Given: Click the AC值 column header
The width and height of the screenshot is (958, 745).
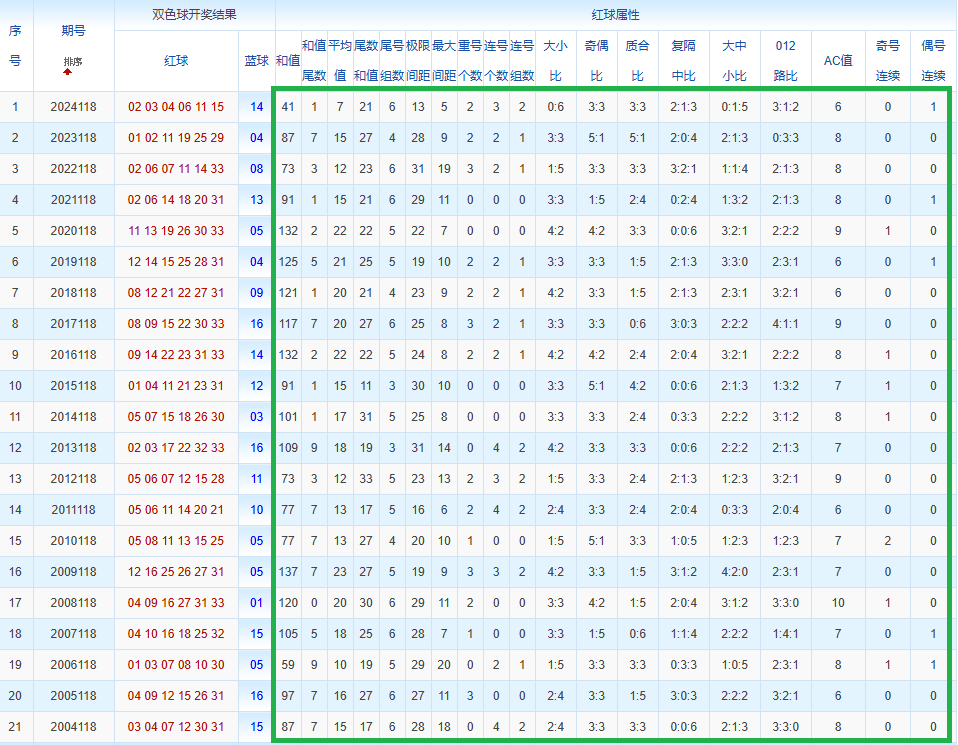Looking at the screenshot, I should pyautogui.click(x=838, y=61).
